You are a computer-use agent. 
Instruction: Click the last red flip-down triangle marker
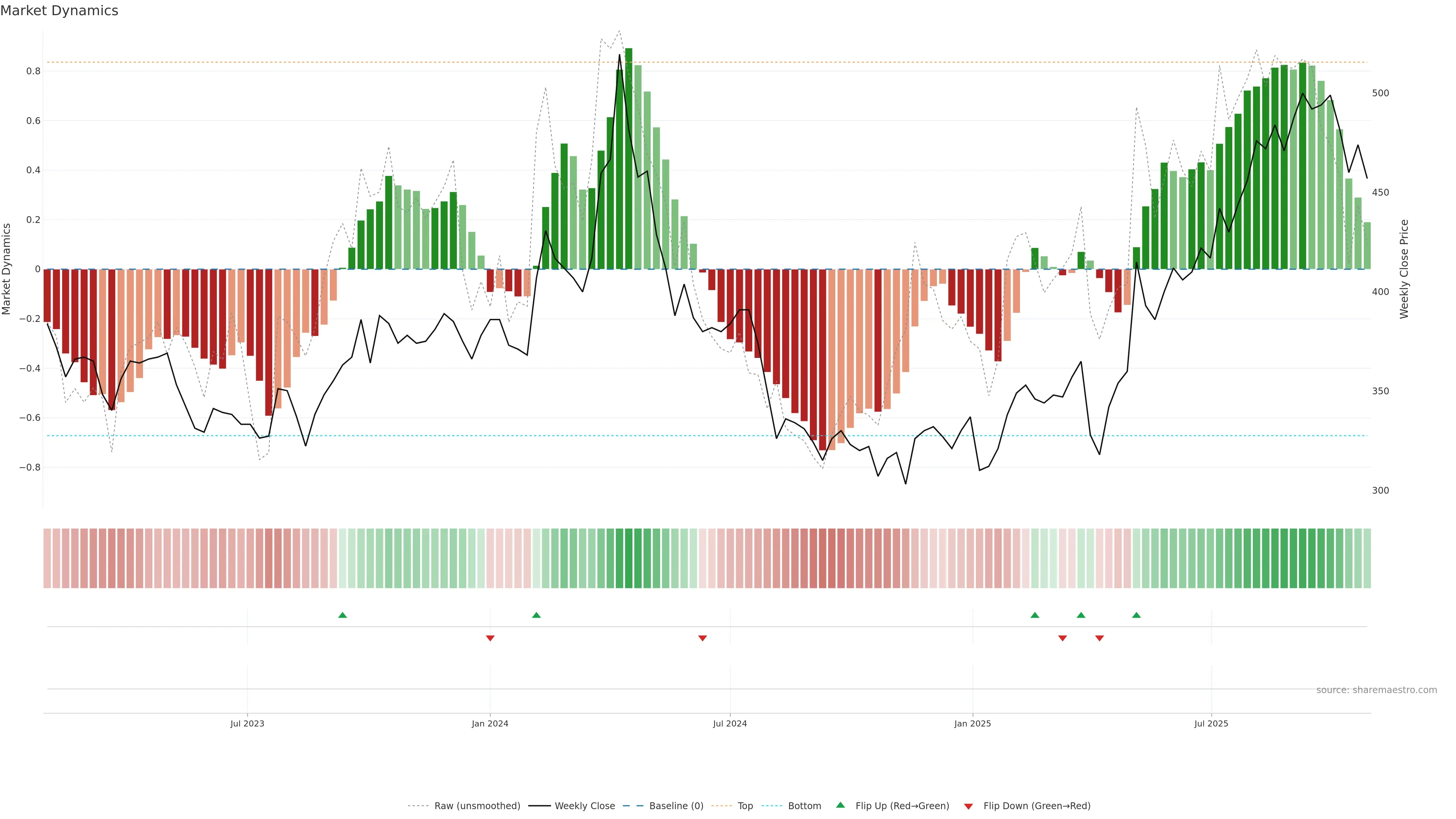pyautogui.click(x=1099, y=638)
